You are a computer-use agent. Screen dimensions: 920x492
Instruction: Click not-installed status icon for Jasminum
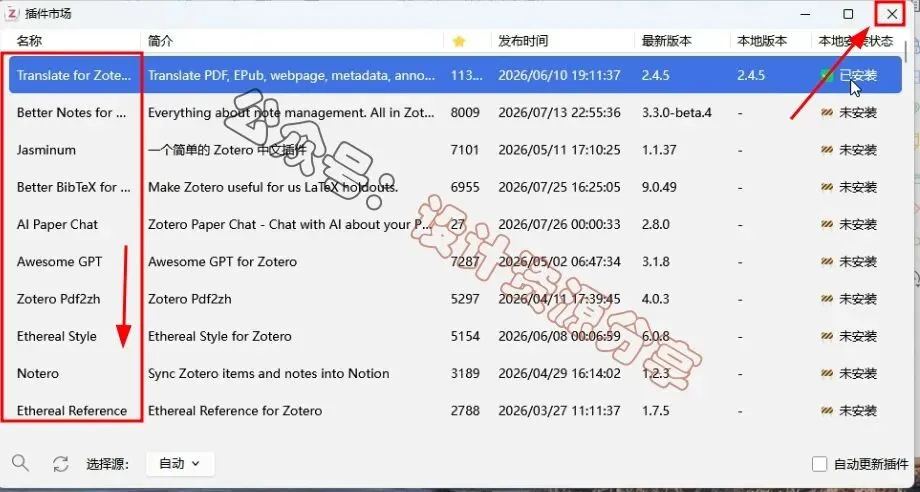tap(827, 150)
